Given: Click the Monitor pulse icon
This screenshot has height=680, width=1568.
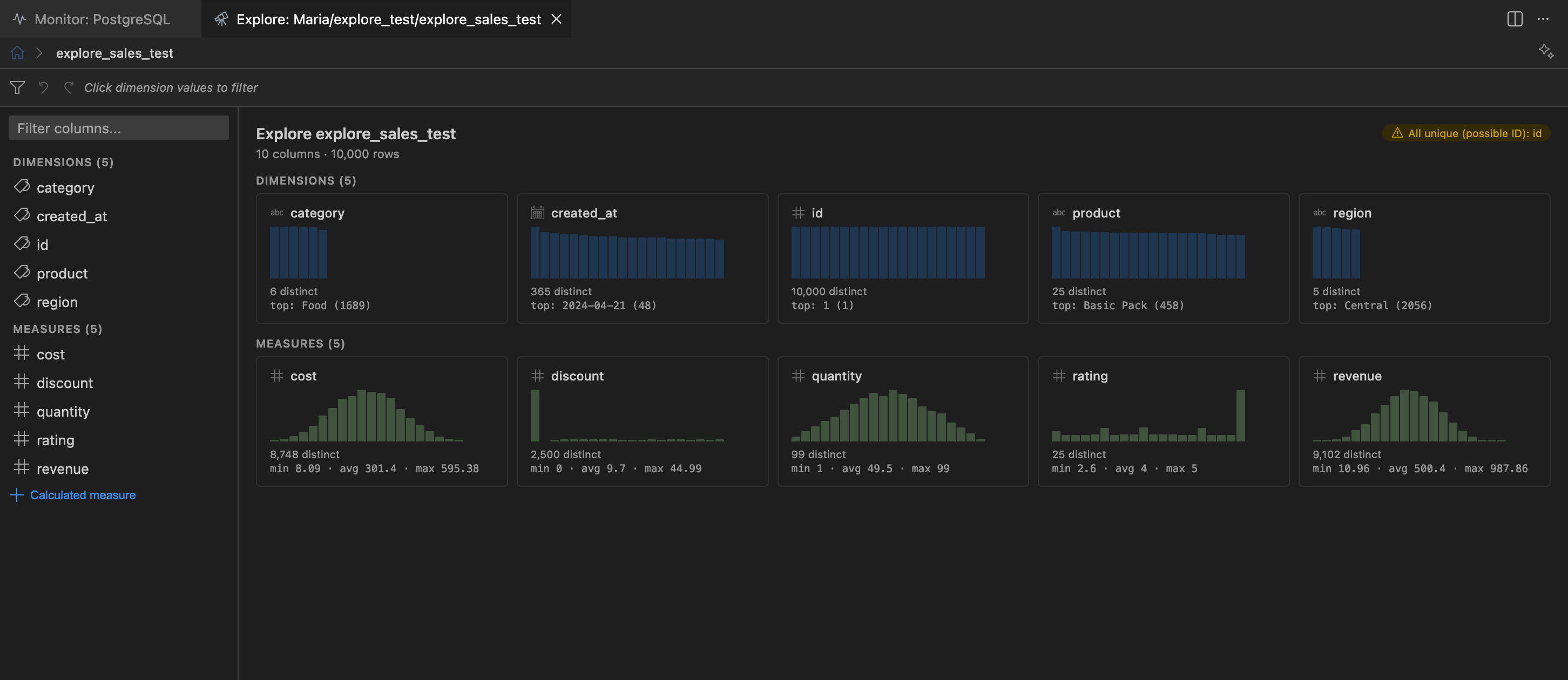Looking at the screenshot, I should point(19,19).
